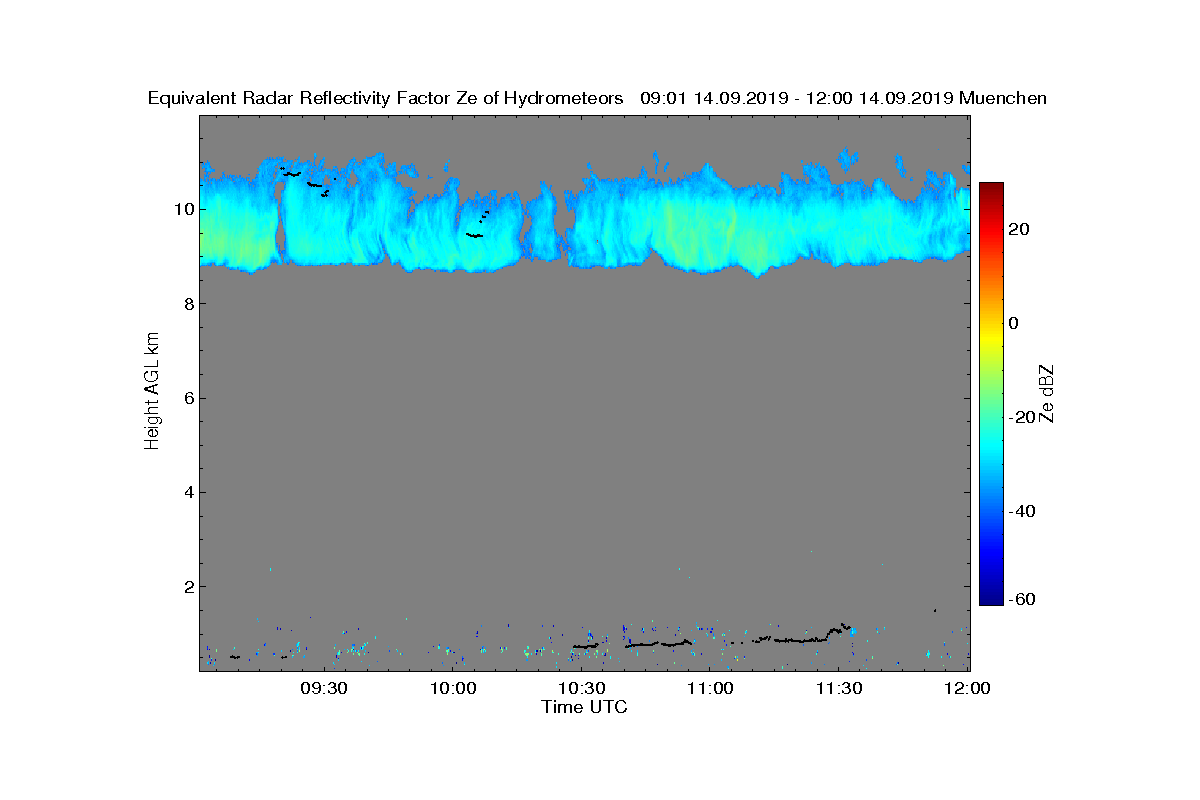Click the plot title text

pos(597,98)
